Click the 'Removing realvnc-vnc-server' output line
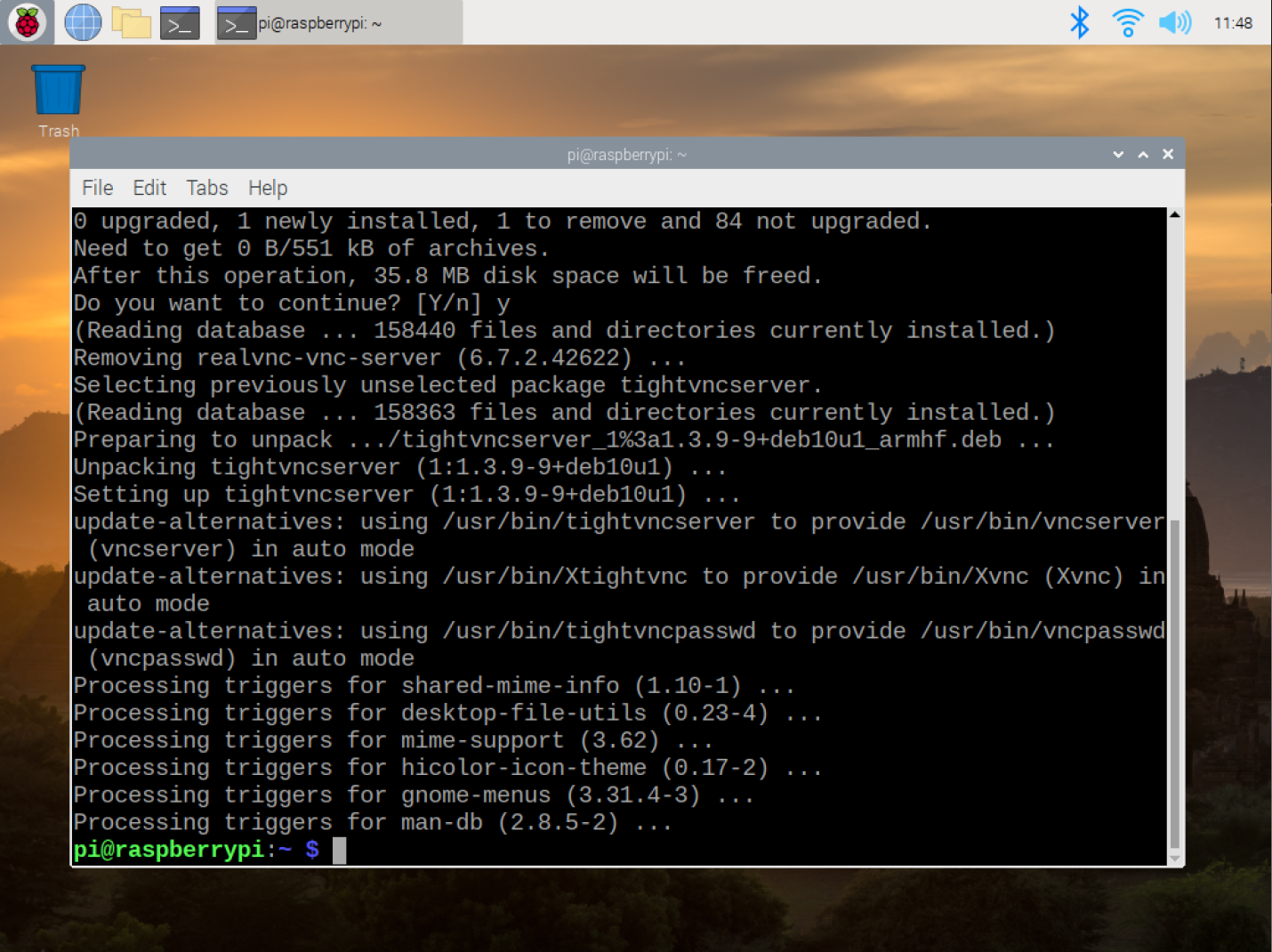Image resolution: width=1272 pixels, height=952 pixels. 380,358
